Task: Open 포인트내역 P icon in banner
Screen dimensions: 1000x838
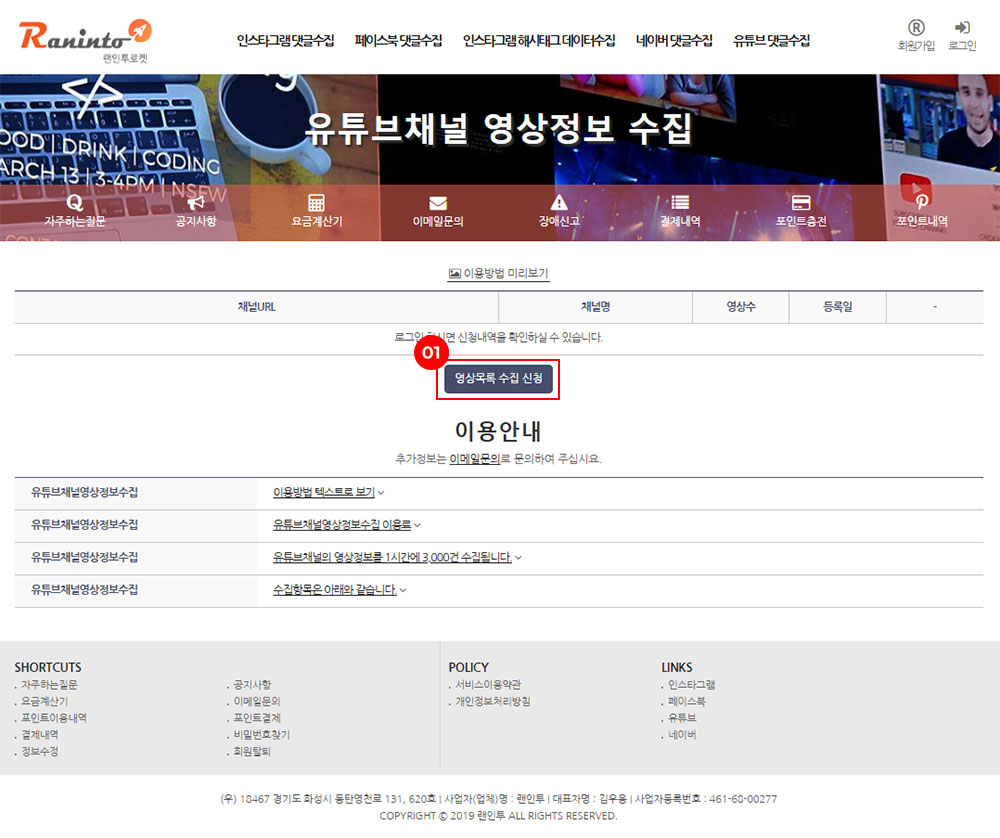Action: click(922, 203)
